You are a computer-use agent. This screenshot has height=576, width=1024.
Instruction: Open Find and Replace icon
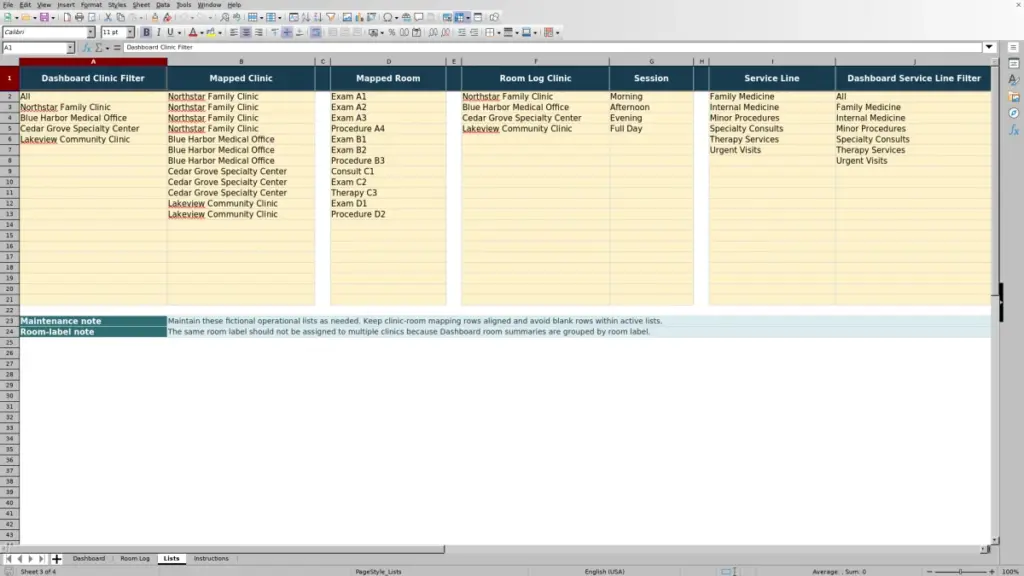pyautogui.click(x=225, y=18)
